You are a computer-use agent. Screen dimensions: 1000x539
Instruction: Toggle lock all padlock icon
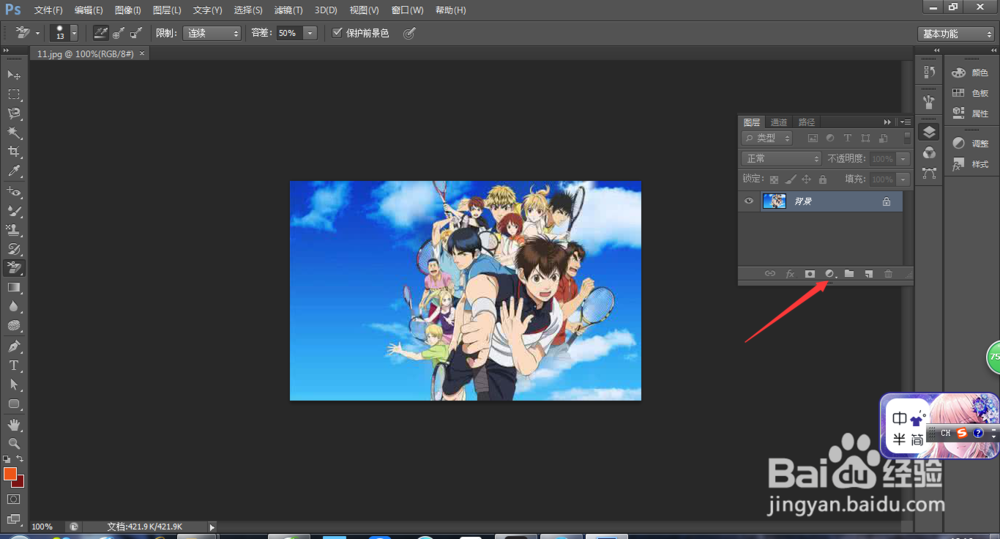click(x=823, y=180)
